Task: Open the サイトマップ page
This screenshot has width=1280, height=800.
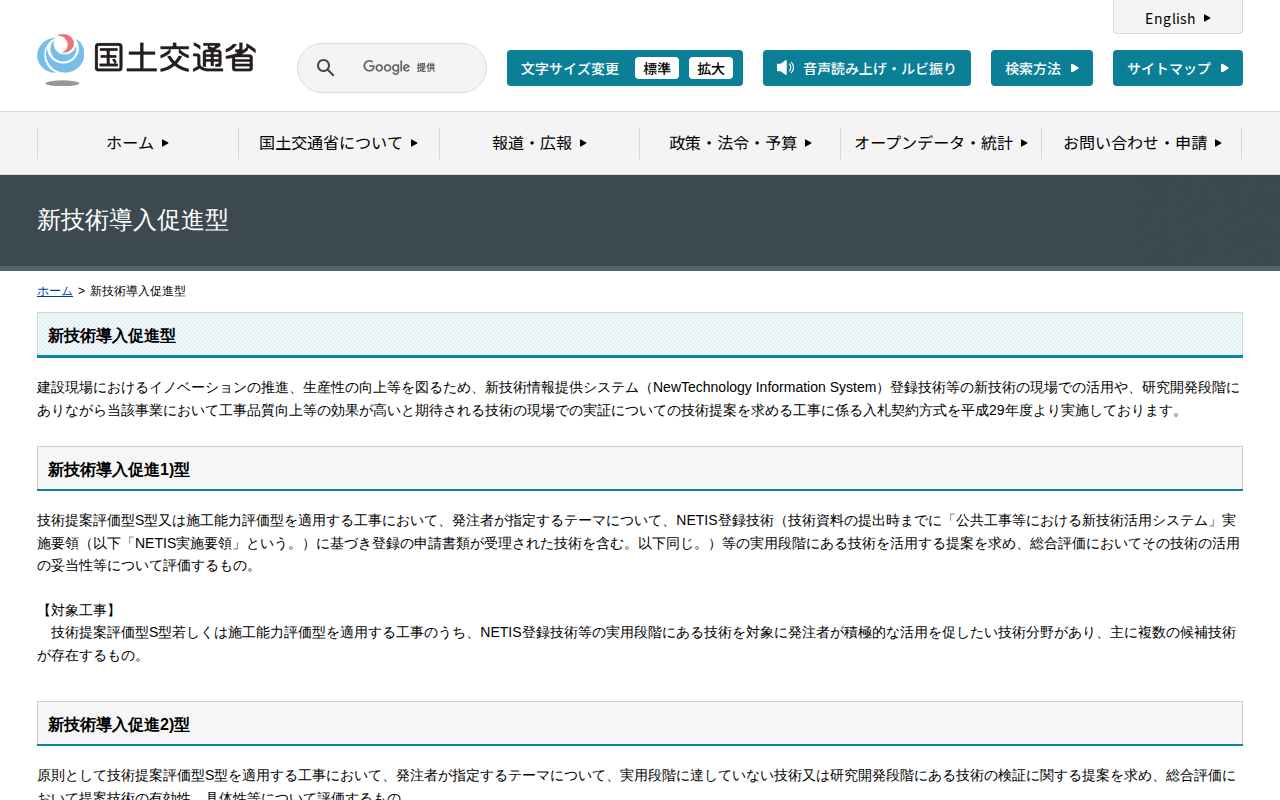Action: [x=1168, y=68]
